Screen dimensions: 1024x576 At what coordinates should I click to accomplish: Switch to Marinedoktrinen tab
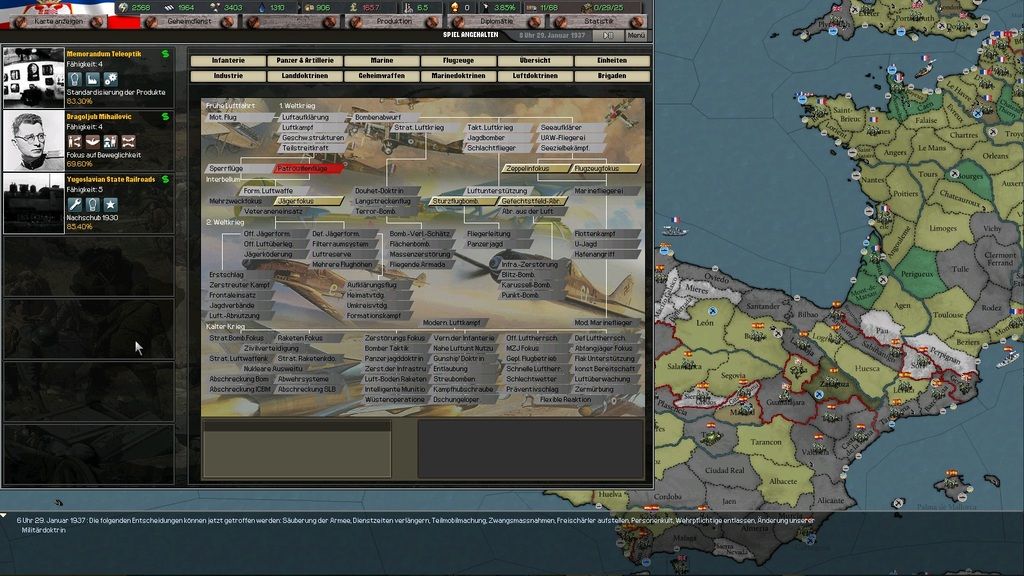[458, 76]
